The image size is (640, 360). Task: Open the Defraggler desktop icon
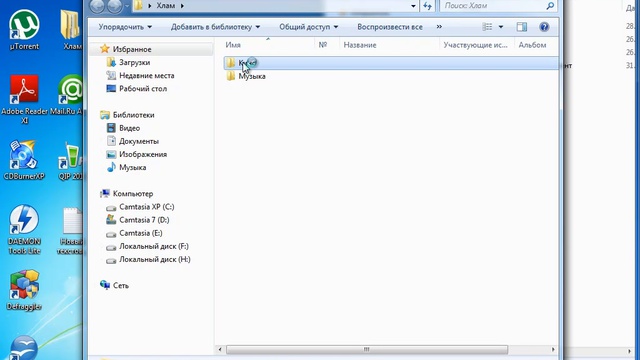(x=24, y=290)
